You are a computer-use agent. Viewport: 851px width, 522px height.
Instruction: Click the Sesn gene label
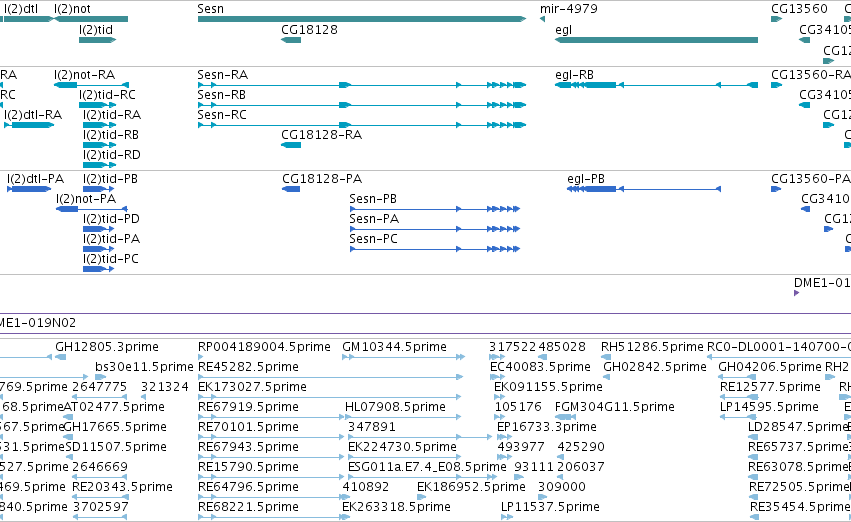[210, 9]
